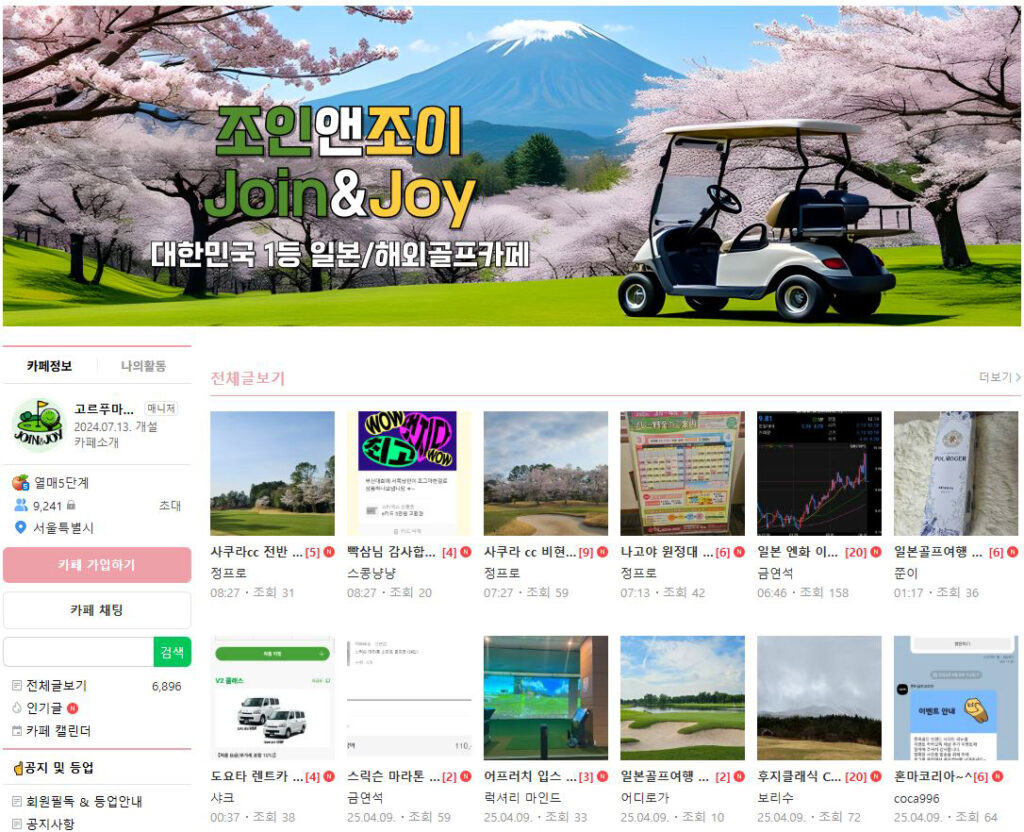
Task: Click the member count people icon
Action: pyautogui.click(x=20, y=505)
